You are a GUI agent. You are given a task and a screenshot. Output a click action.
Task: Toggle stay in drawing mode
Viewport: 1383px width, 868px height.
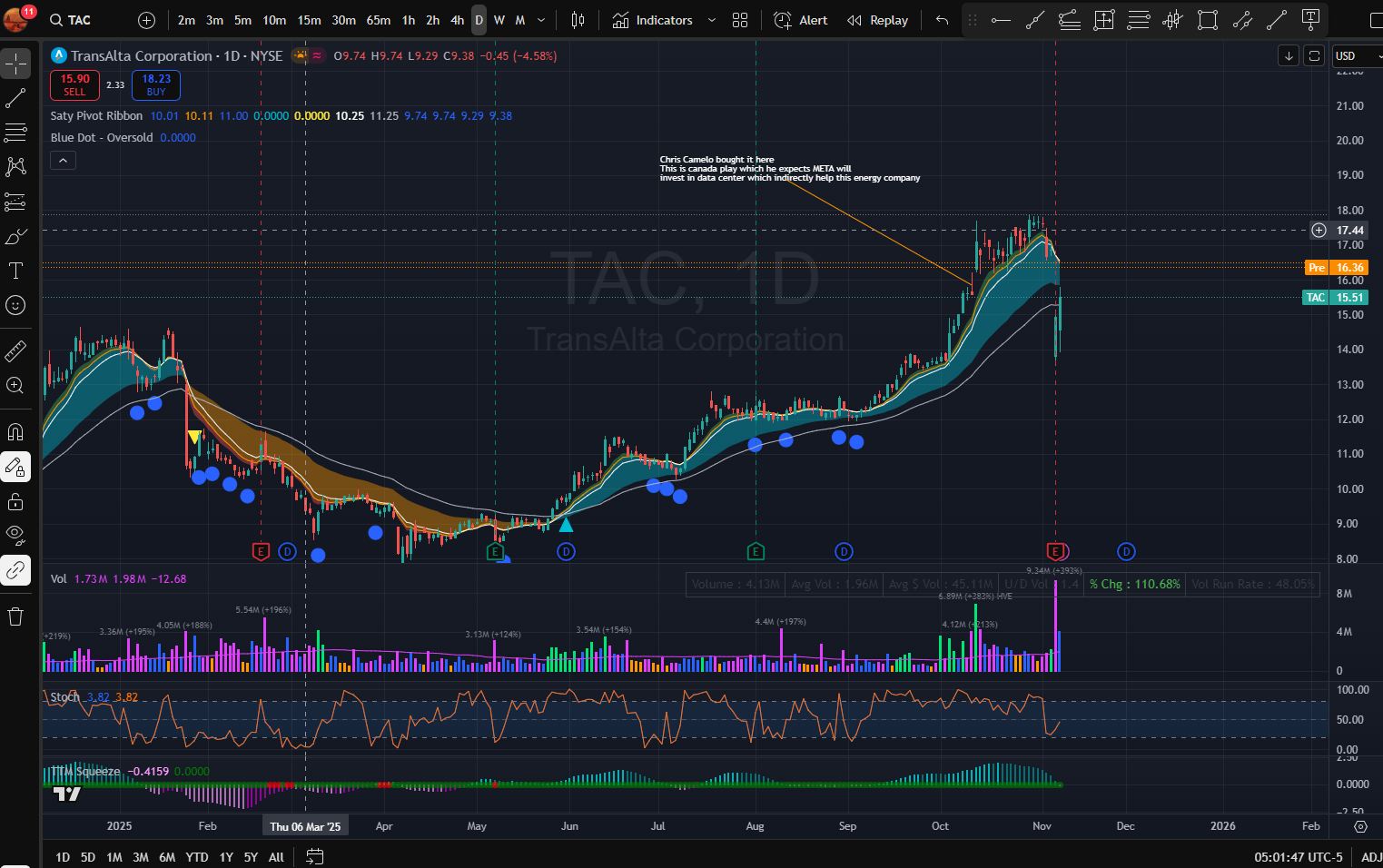pyautogui.click(x=15, y=467)
